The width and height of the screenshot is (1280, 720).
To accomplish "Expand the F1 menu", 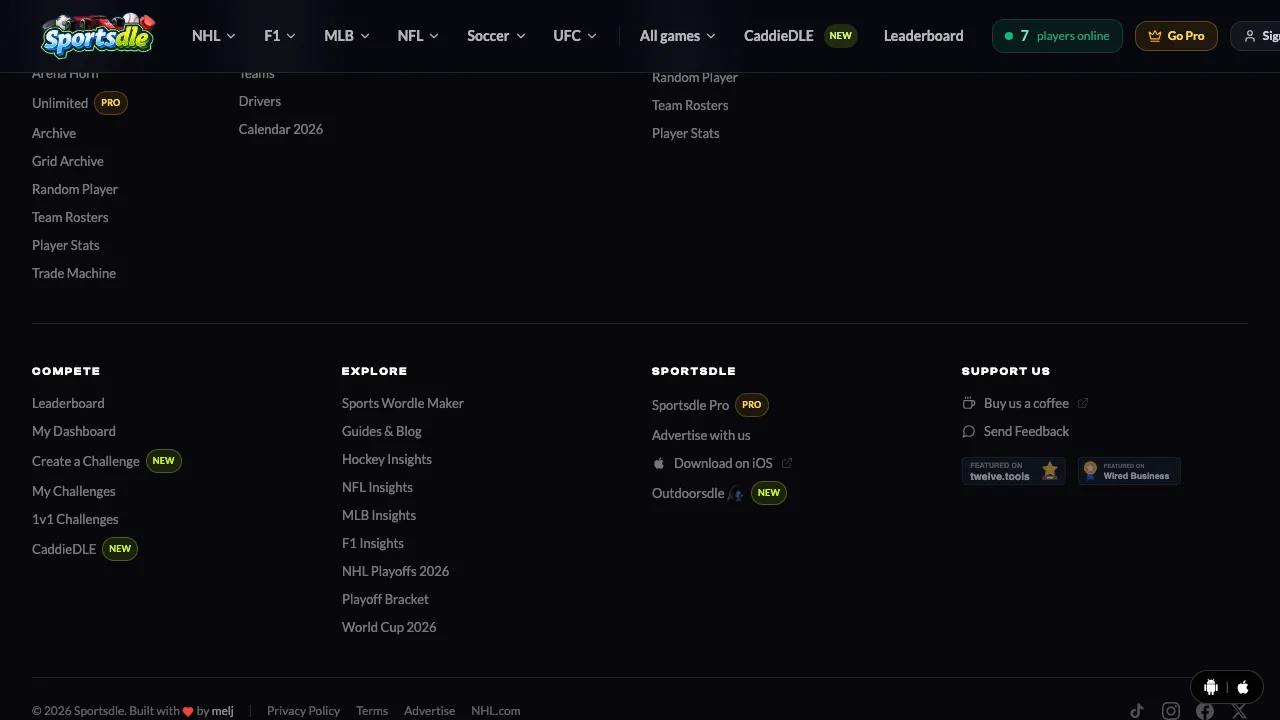I will (x=280, y=36).
